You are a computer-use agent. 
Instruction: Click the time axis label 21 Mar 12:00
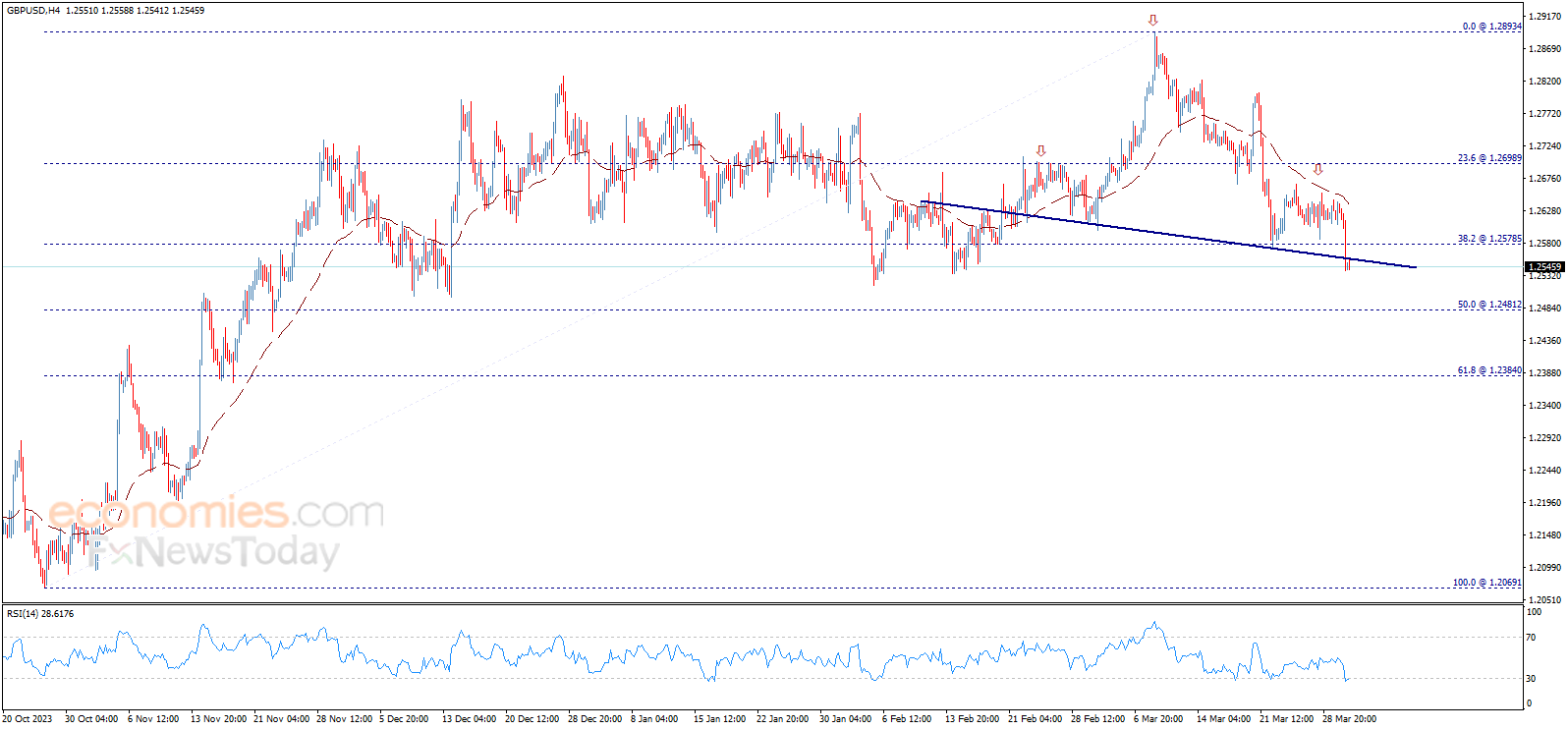(1287, 719)
